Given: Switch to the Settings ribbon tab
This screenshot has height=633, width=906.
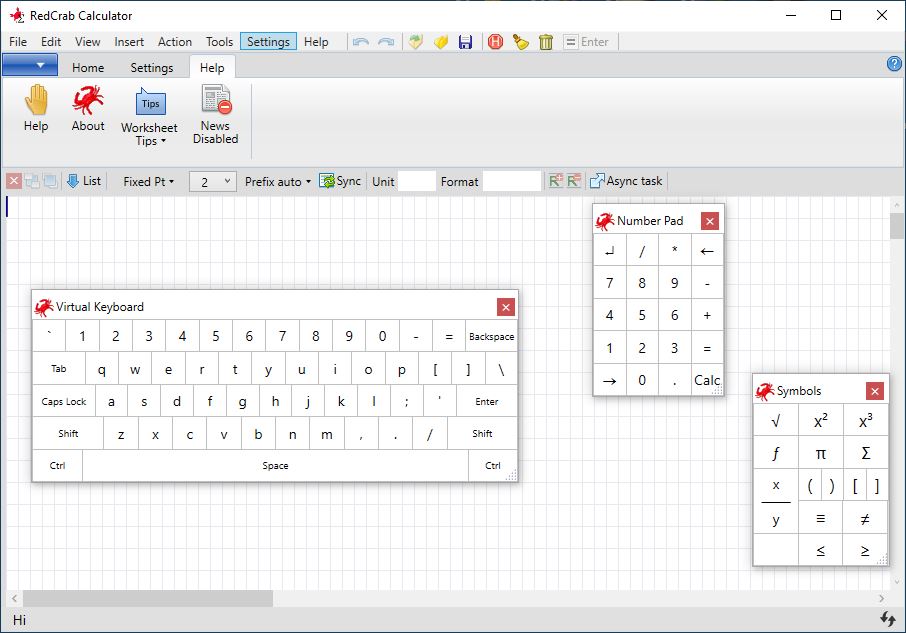Looking at the screenshot, I should (151, 68).
